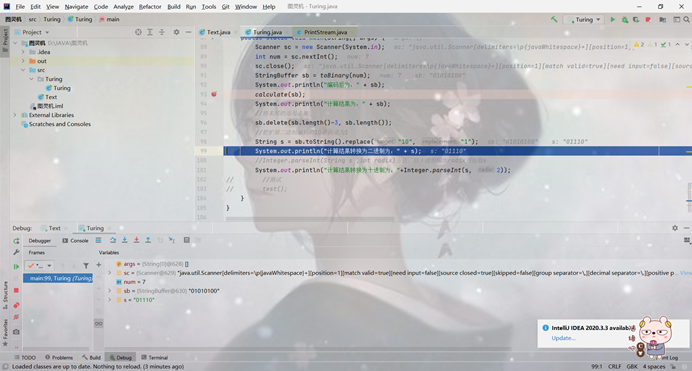Screen dimensions: 692x371
Task: Open the TODO tool window
Action: pos(25,358)
